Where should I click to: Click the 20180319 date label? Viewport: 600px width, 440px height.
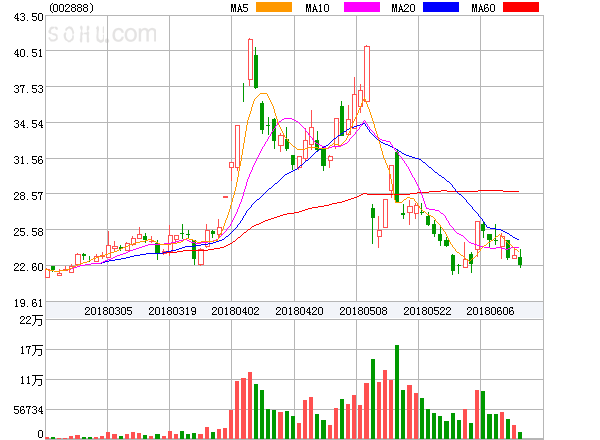point(172,311)
